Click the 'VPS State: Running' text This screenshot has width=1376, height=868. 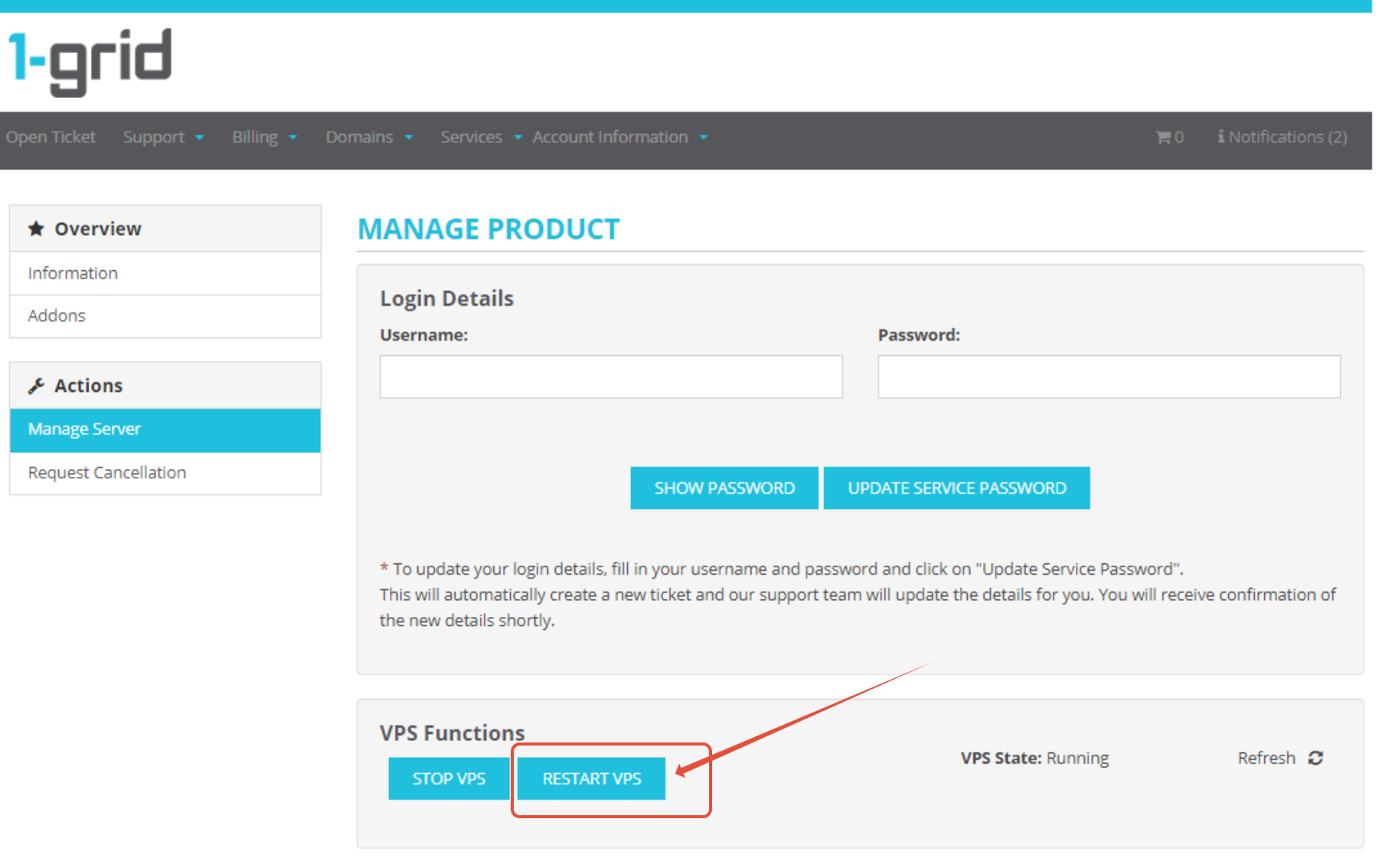[1034, 759]
